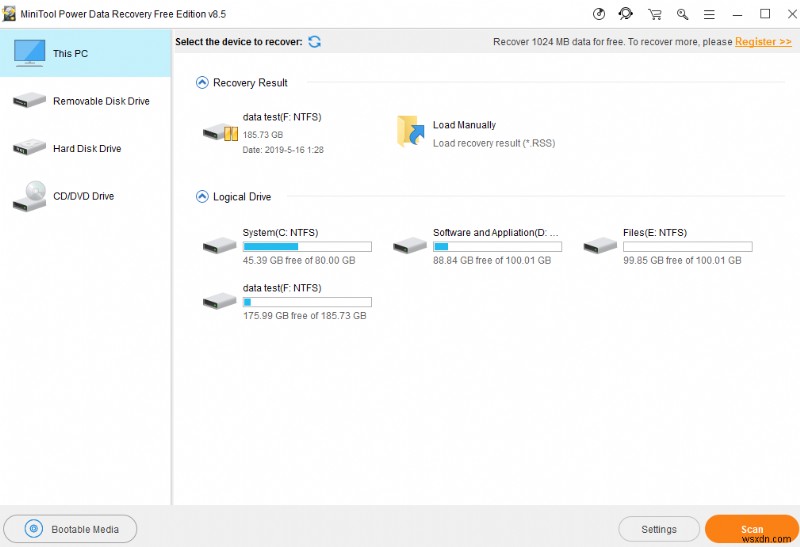The height and width of the screenshot is (547, 800).
Task: Choose CD/DVD Drive in sidebar
Action: pyautogui.click(x=85, y=196)
